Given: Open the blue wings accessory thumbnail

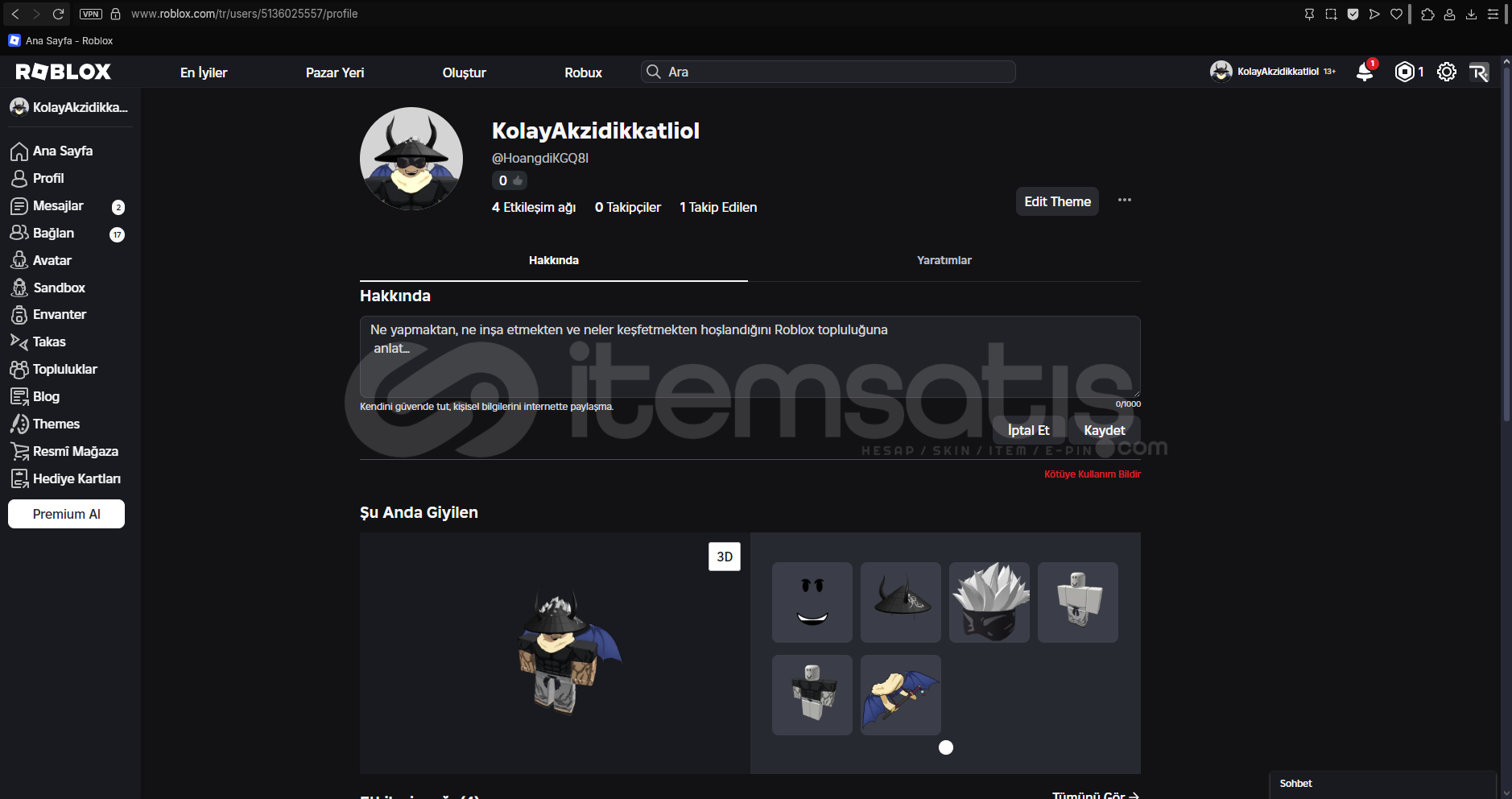Looking at the screenshot, I should [901, 695].
